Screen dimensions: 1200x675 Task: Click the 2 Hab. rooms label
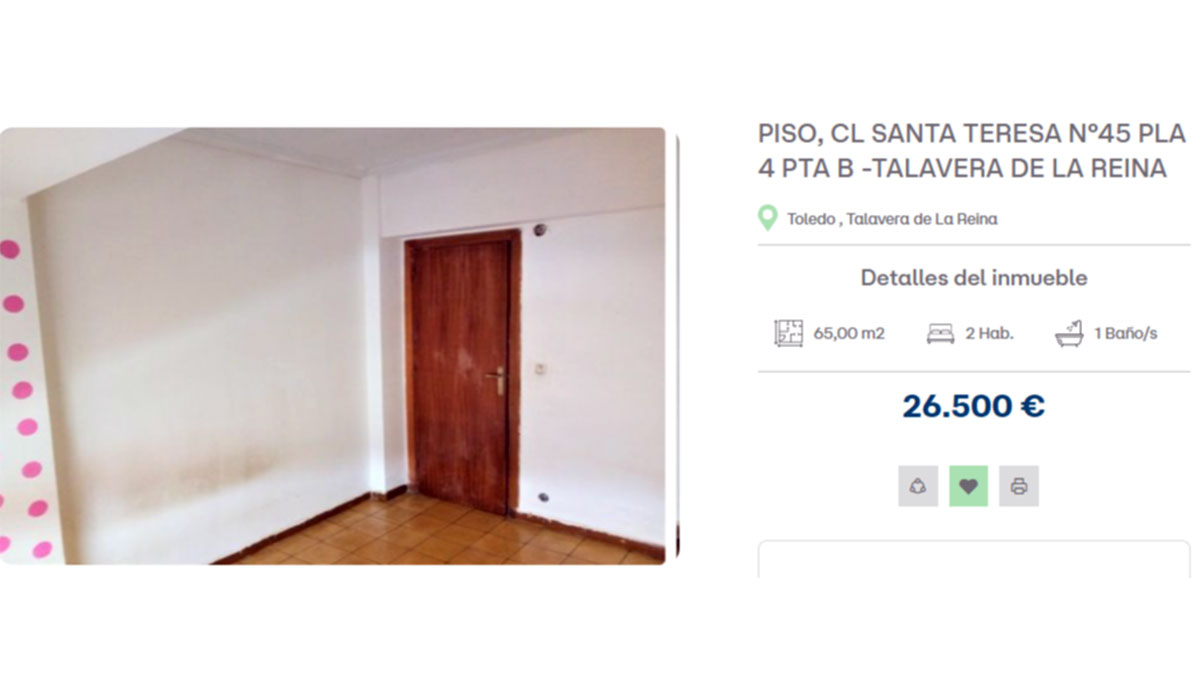[x=989, y=334]
